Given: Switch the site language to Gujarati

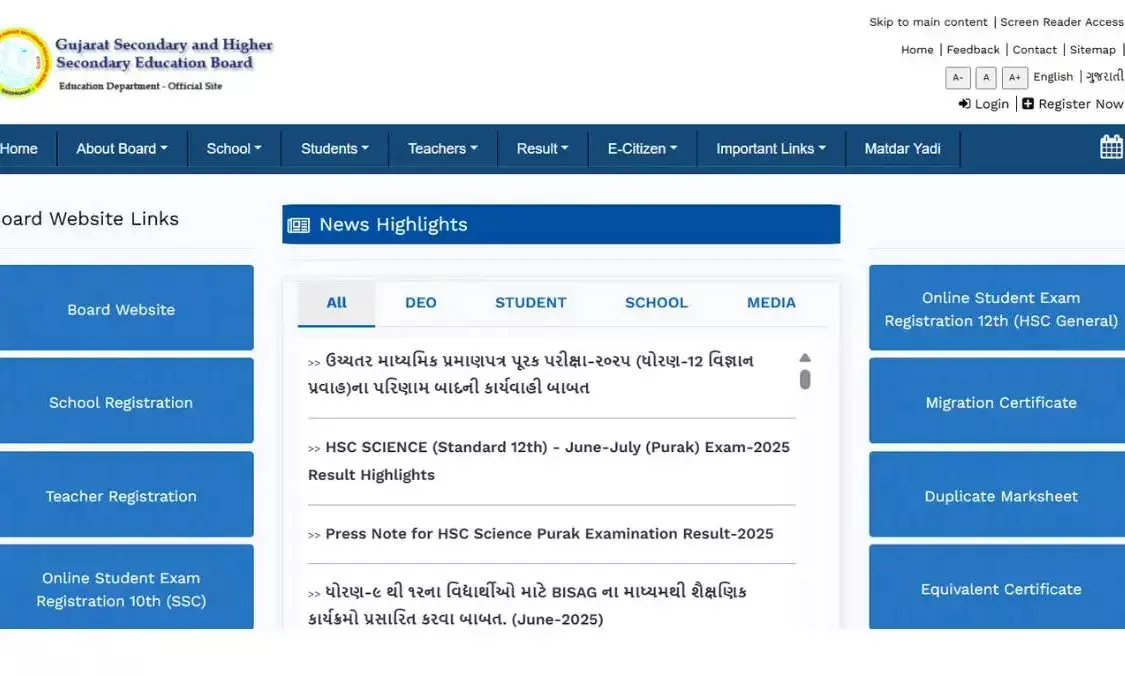Looking at the screenshot, I should [x=1103, y=76].
